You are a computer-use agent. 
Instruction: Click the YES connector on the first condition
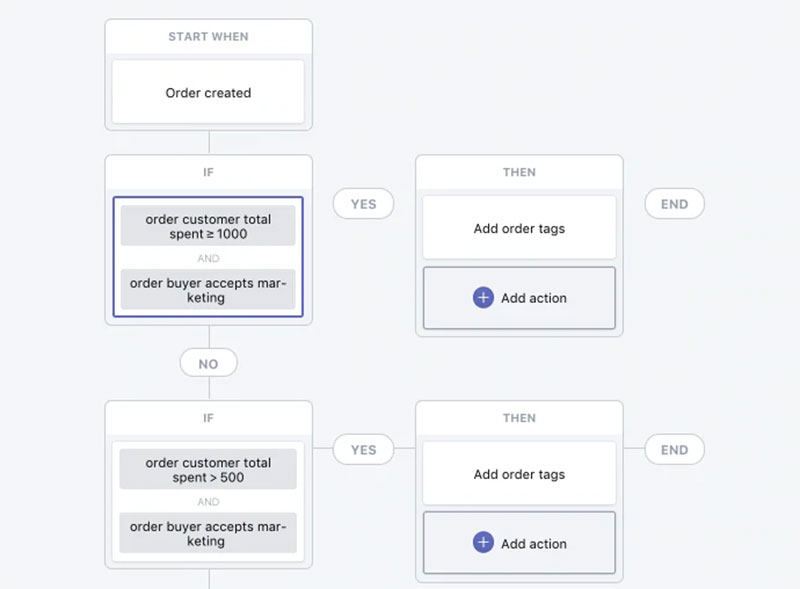click(x=363, y=204)
